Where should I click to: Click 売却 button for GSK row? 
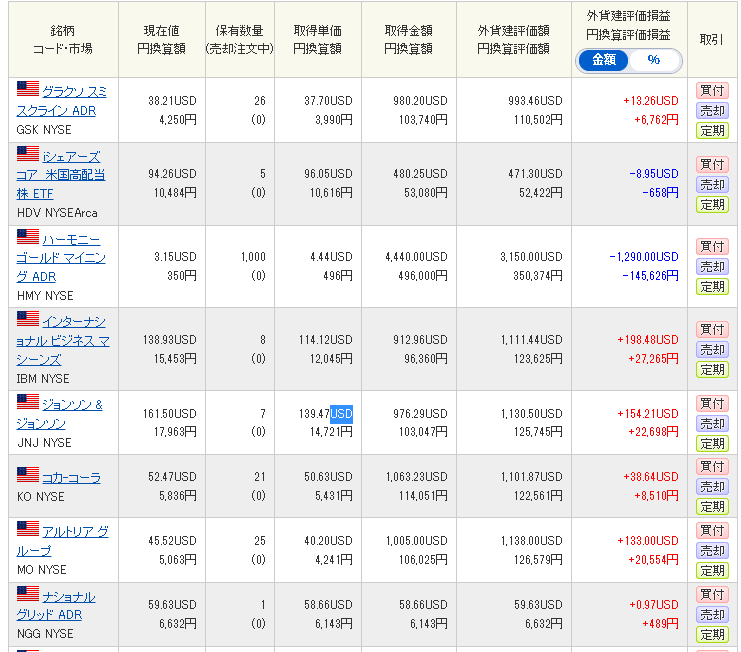click(x=712, y=111)
